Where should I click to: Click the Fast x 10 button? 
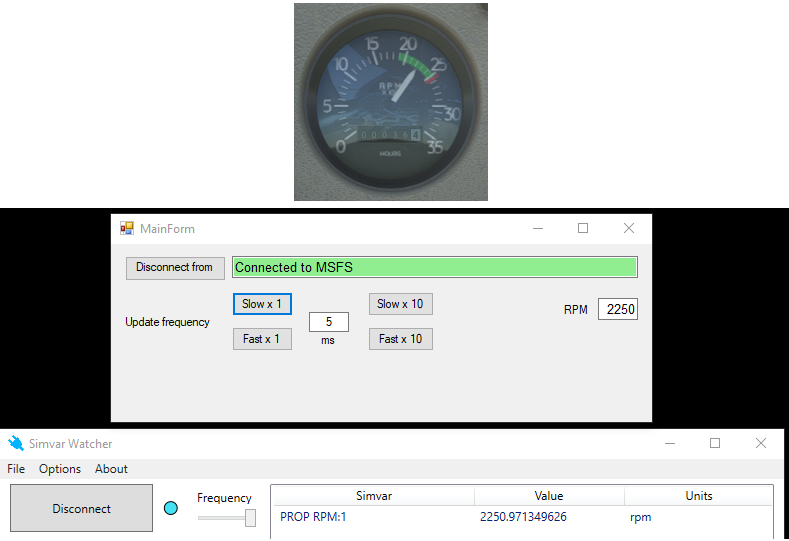tap(400, 339)
